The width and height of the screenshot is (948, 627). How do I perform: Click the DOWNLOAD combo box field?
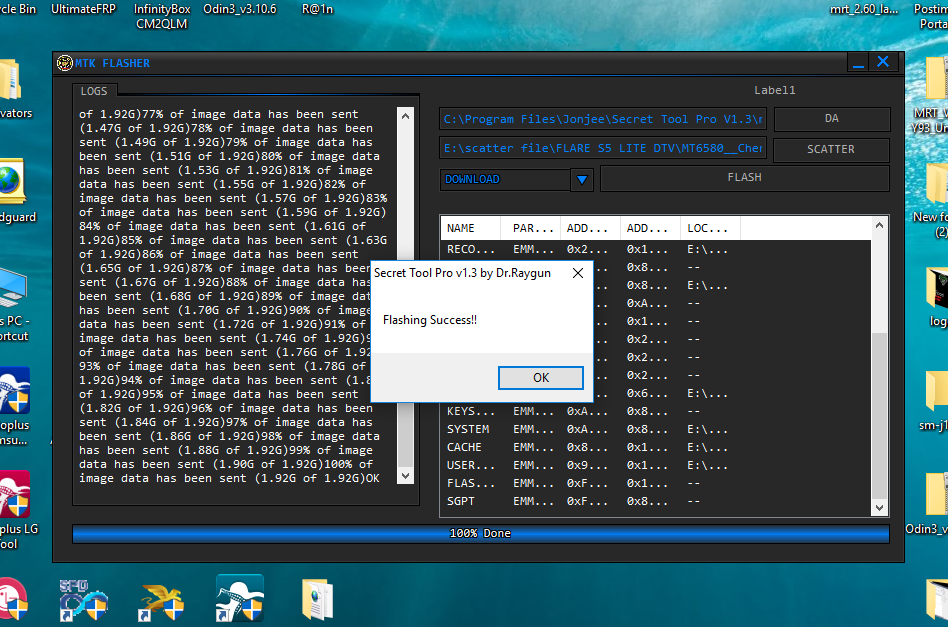(x=505, y=180)
